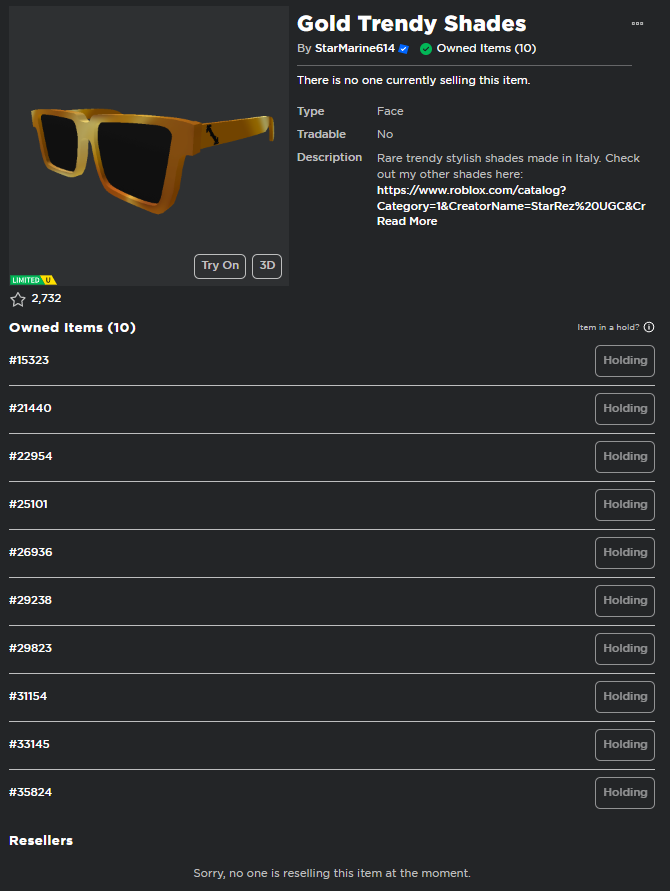Click Holding button for item #15323
The height and width of the screenshot is (891, 670).
pyautogui.click(x=625, y=361)
